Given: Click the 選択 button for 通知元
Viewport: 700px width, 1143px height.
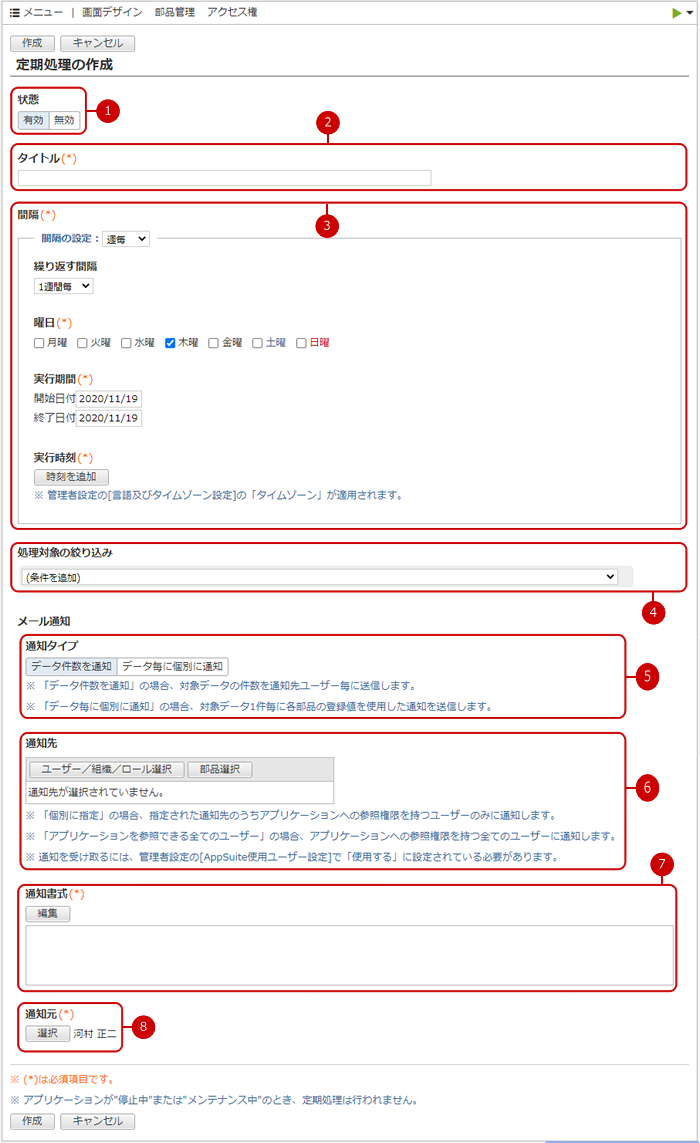Looking at the screenshot, I should click(48, 1034).
